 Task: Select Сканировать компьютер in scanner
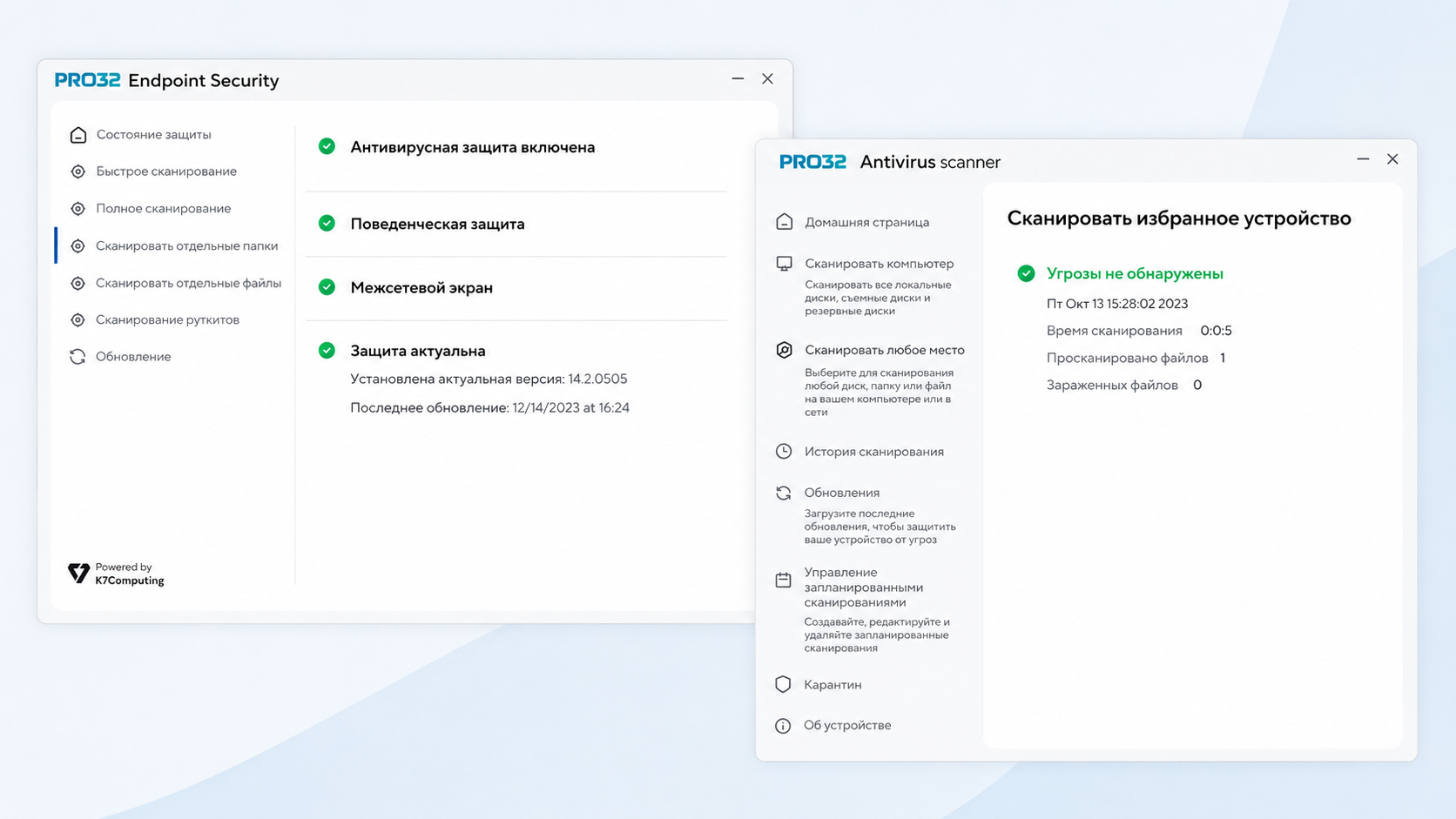tap(880, 264)
